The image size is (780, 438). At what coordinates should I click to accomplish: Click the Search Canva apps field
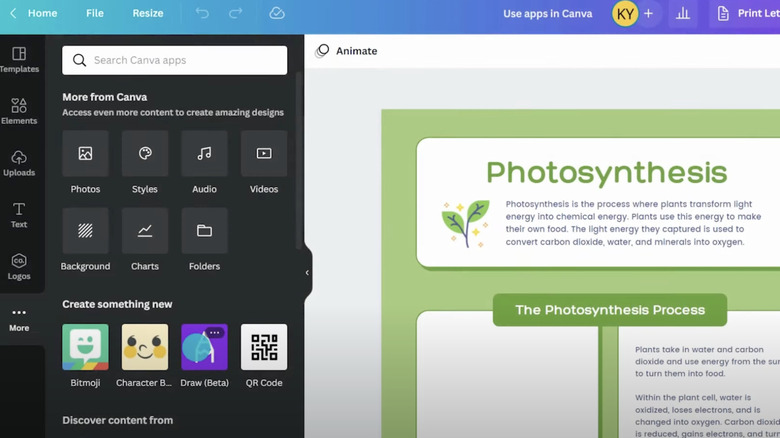coord(175,60)
